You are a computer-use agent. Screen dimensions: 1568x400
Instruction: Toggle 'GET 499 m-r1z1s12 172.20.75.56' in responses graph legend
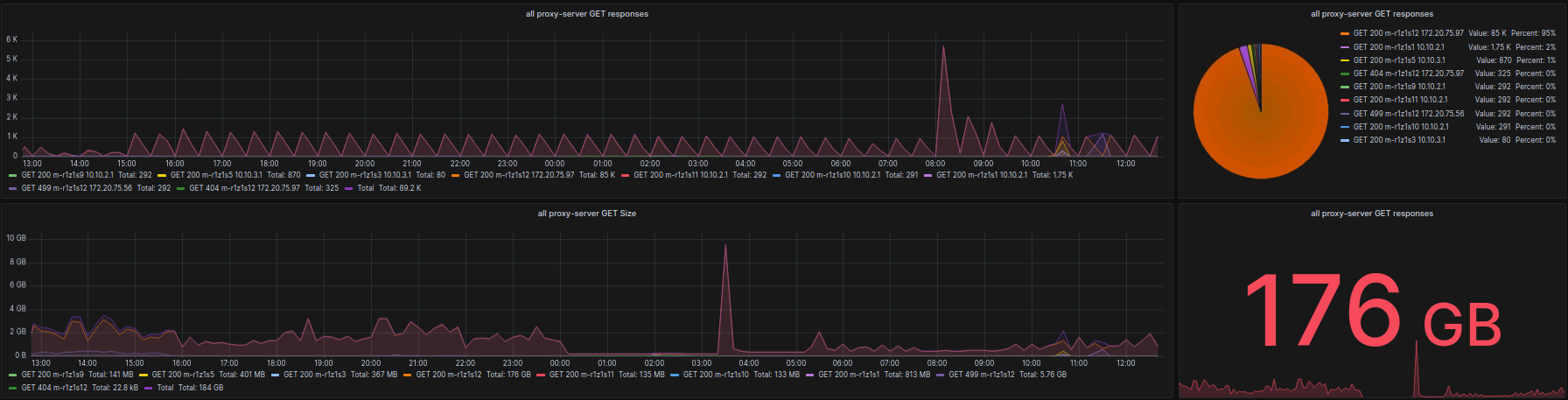pyautogui.click(x=77, y=188)
